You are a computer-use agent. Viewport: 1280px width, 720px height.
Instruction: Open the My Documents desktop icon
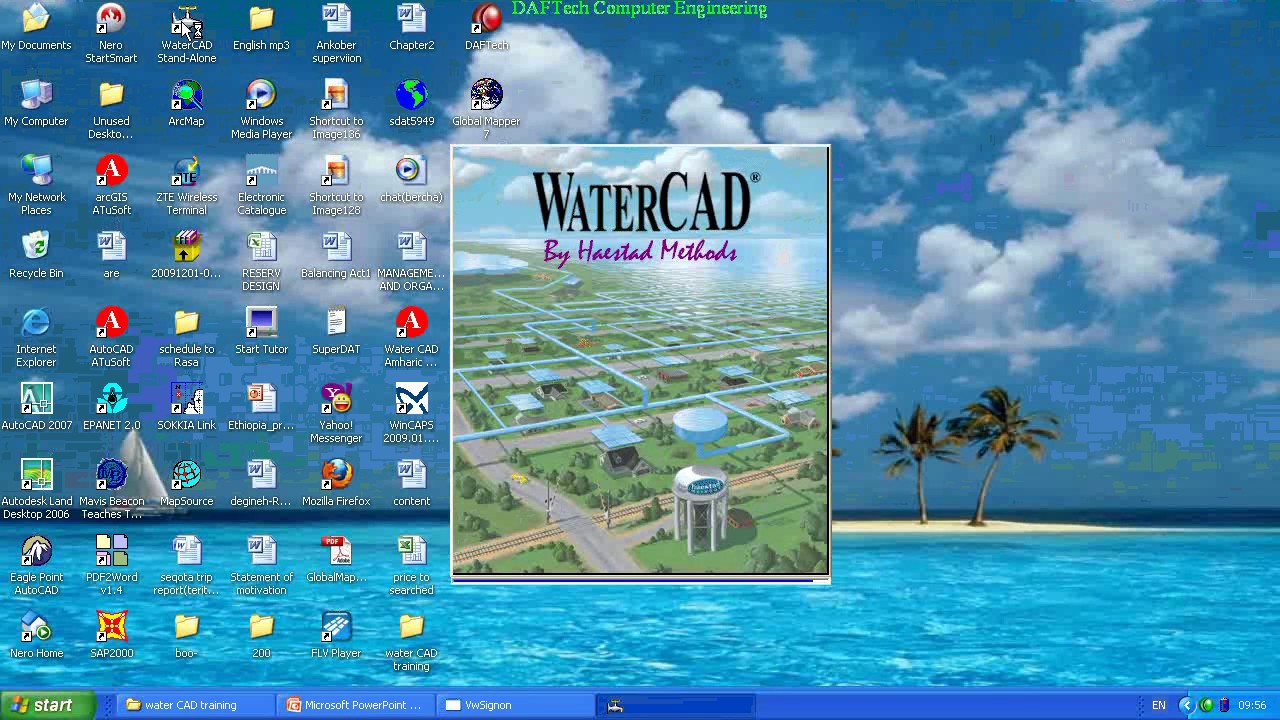pos(36,19)
